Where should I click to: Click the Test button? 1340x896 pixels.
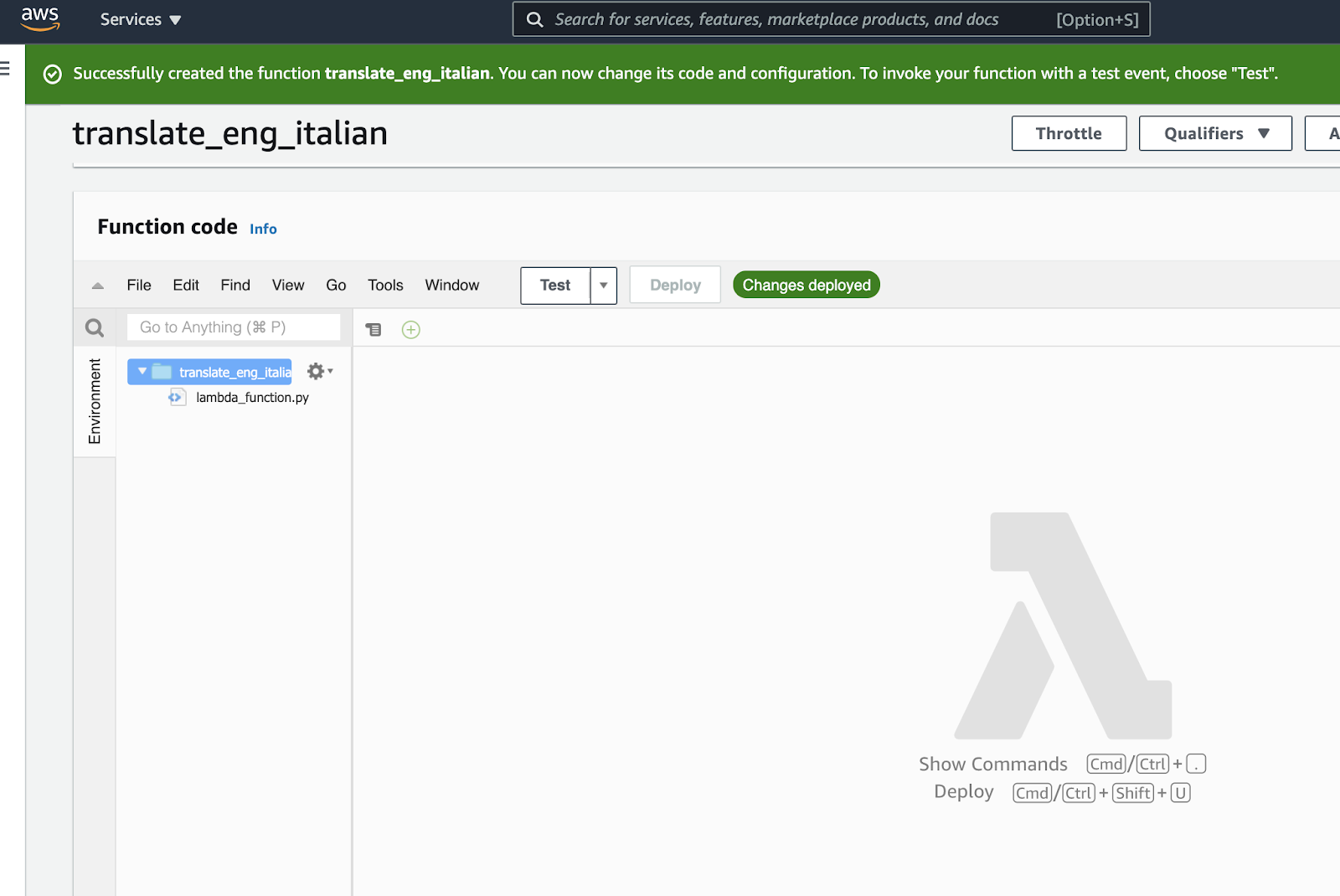(555, 286)
